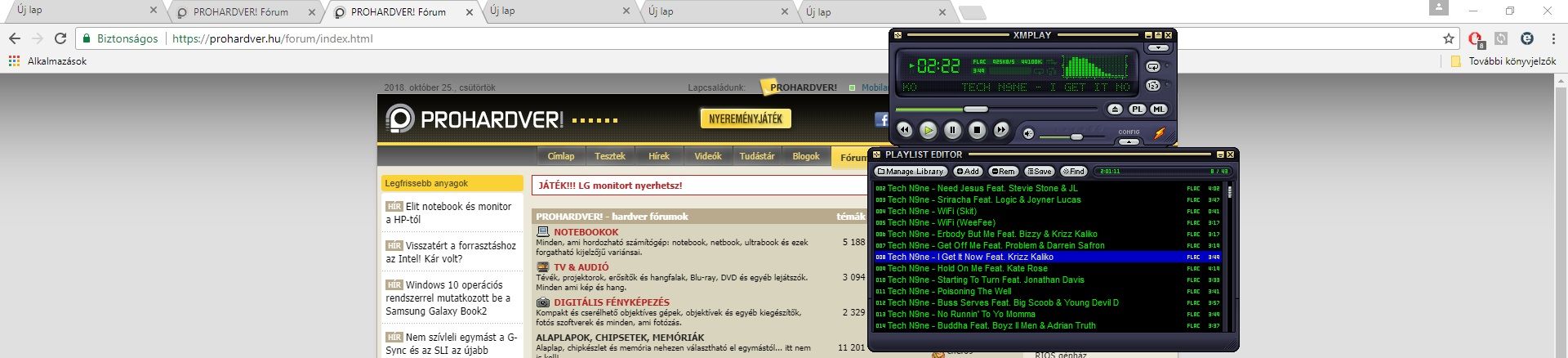The height and width of the screenshot is (358, 1568).
Task: Stop playback in XMPlay
Action: coord(977,130)
